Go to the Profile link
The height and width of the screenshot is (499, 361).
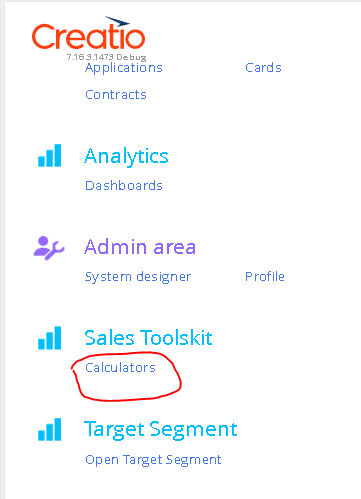click(265, 277)
